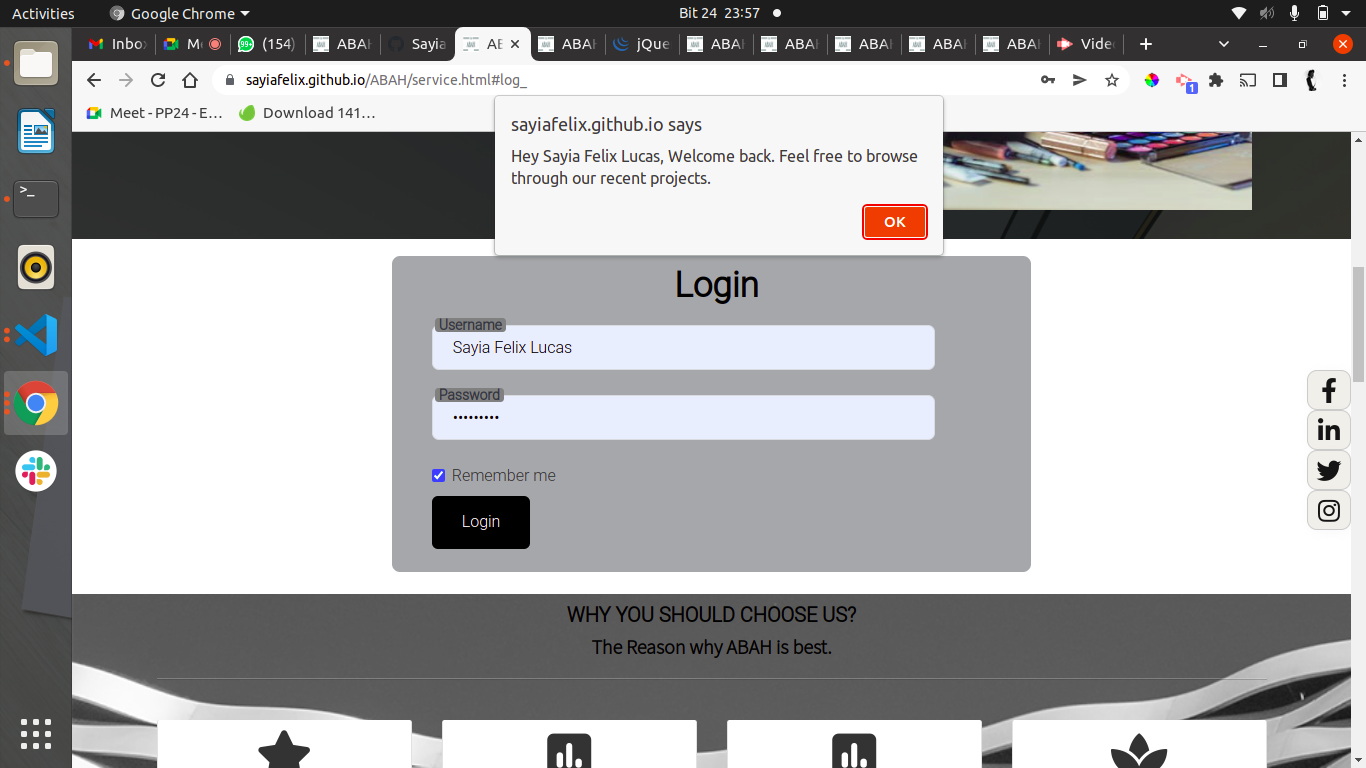Bookmark this page with the star icon

click(x=1112, y=79)
